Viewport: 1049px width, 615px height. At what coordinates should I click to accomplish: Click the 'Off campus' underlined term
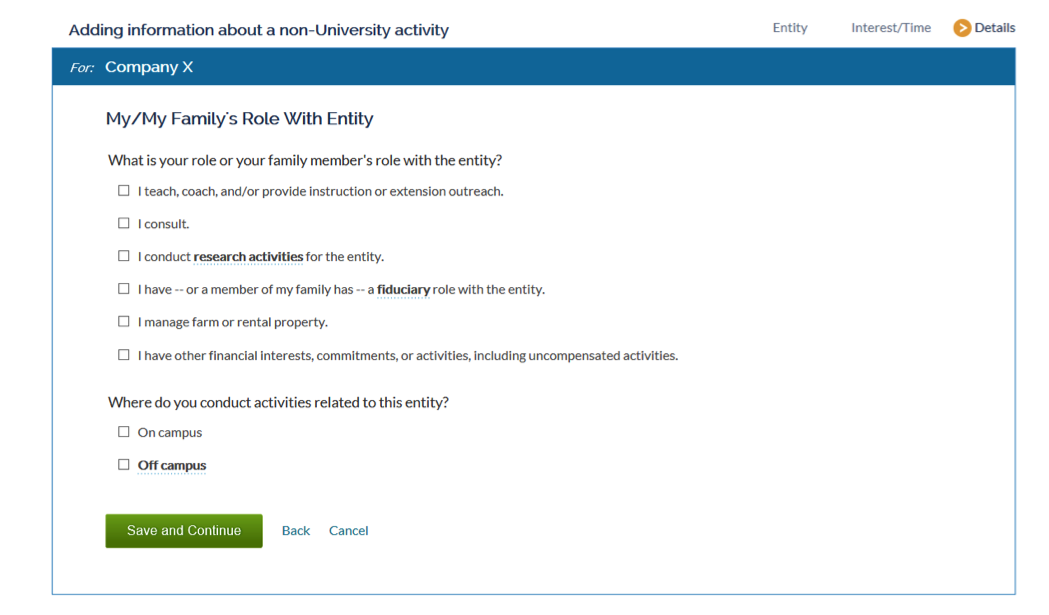point(172,465)
